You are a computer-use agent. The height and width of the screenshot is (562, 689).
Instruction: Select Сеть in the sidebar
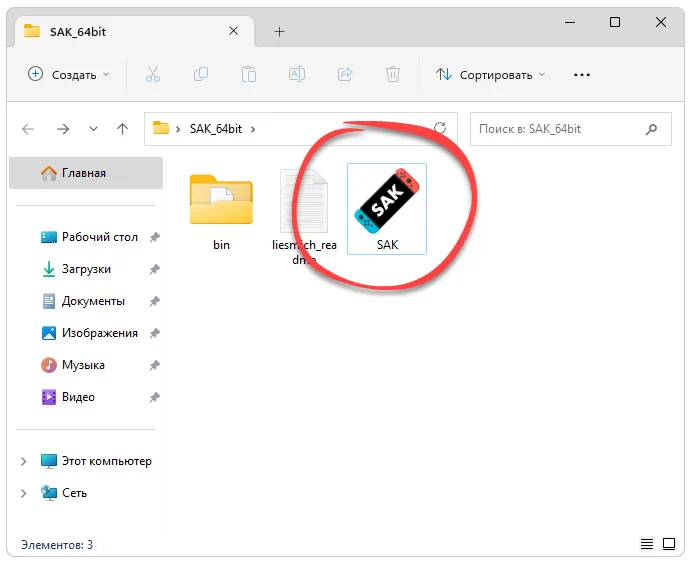click(x=64, y=493)
